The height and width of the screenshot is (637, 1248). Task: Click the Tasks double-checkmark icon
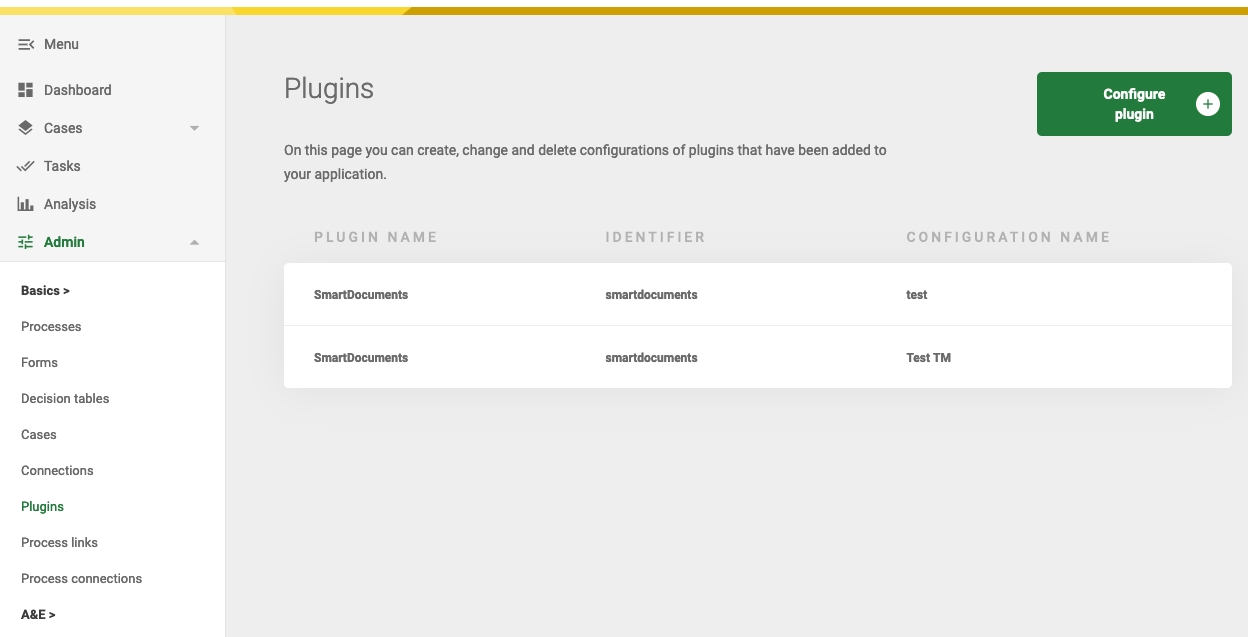click(x=26, y=166)
